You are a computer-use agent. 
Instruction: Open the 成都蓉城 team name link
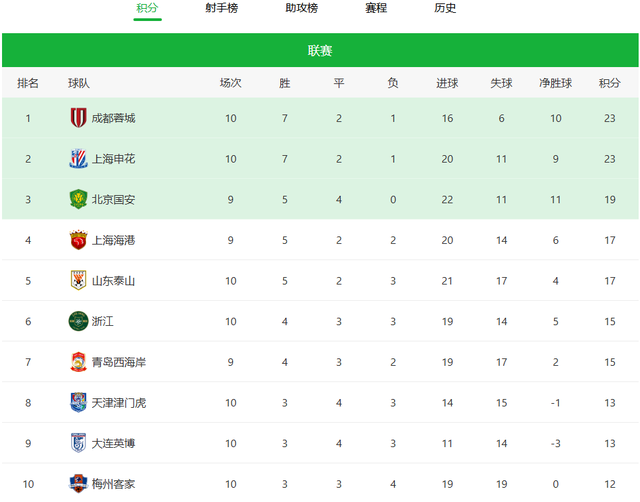click(113, 119)
